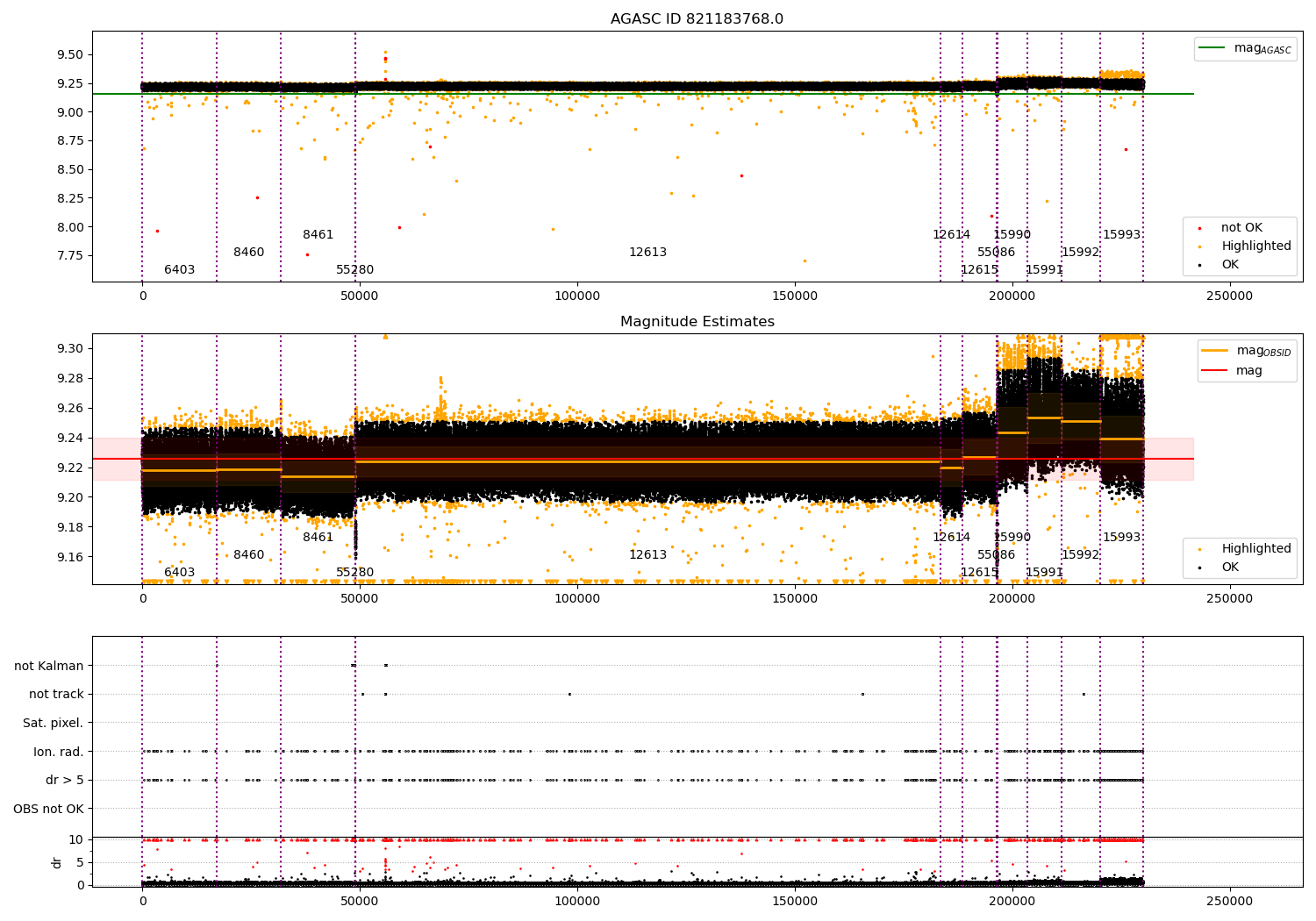Click 'Highlighted' in the top plot legend

click(x=1255, y=246)
